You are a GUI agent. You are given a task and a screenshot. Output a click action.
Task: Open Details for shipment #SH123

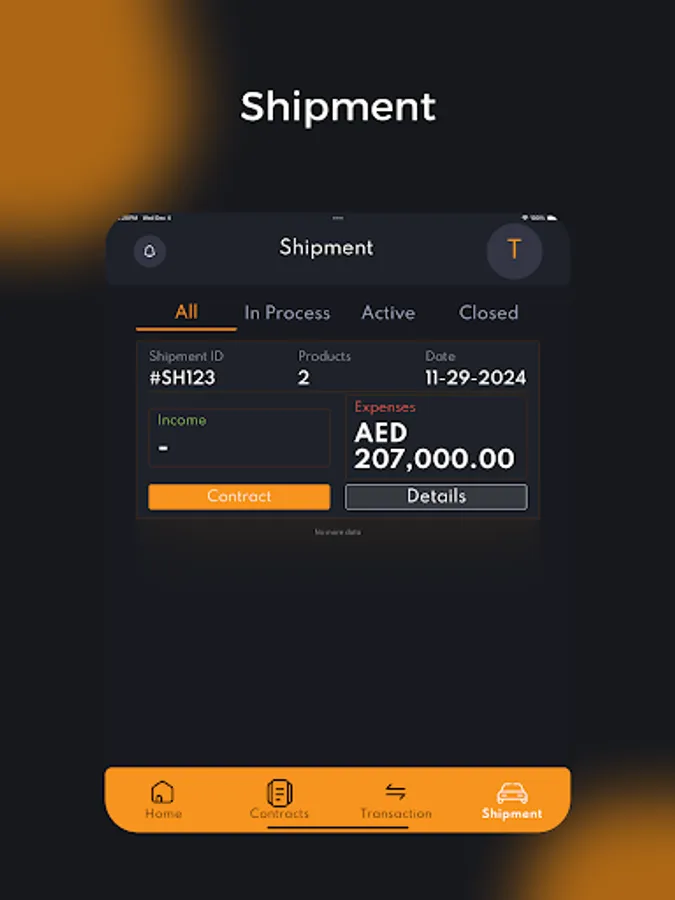[x=436, y=497]
